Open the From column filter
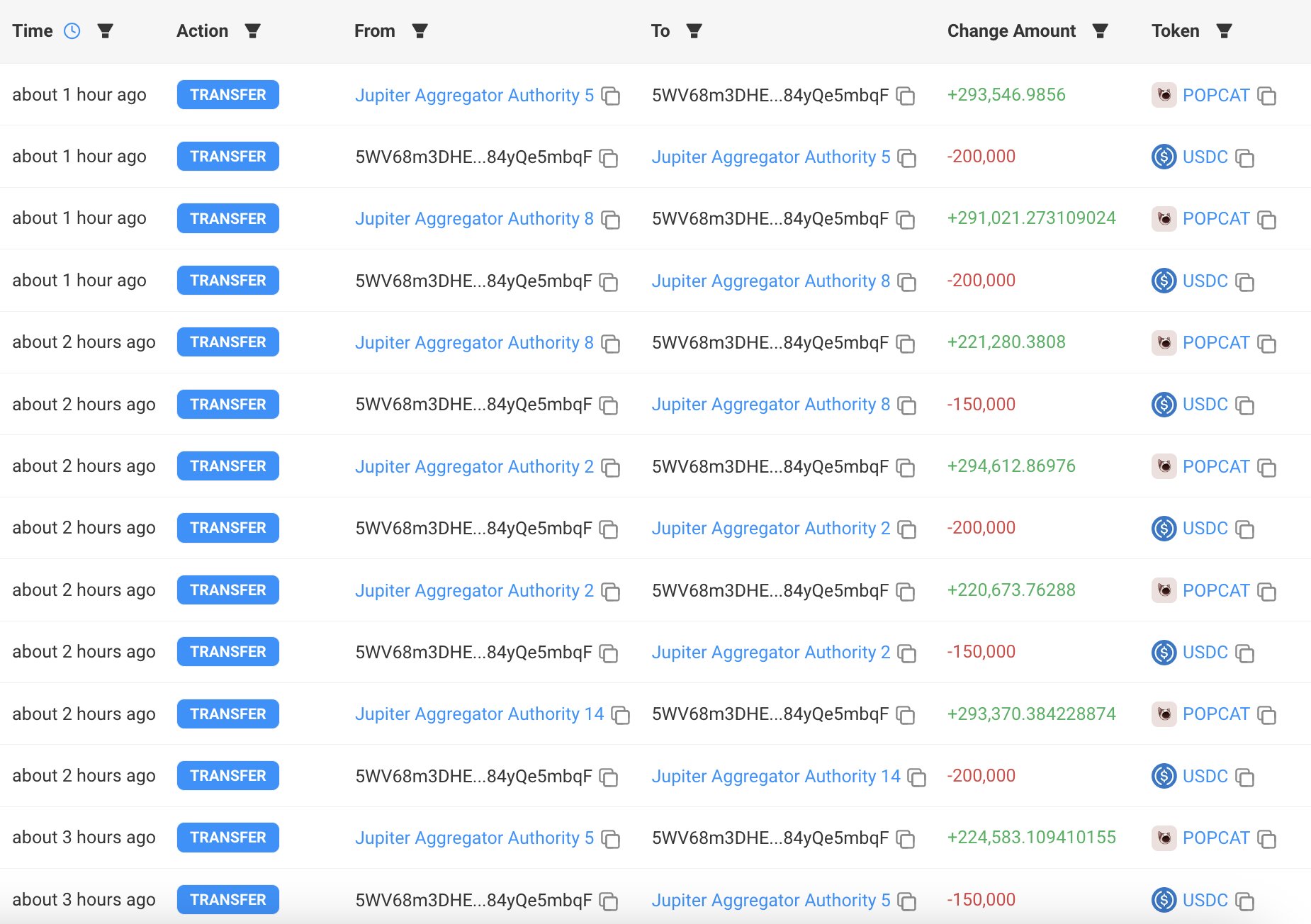 point(420,31)
